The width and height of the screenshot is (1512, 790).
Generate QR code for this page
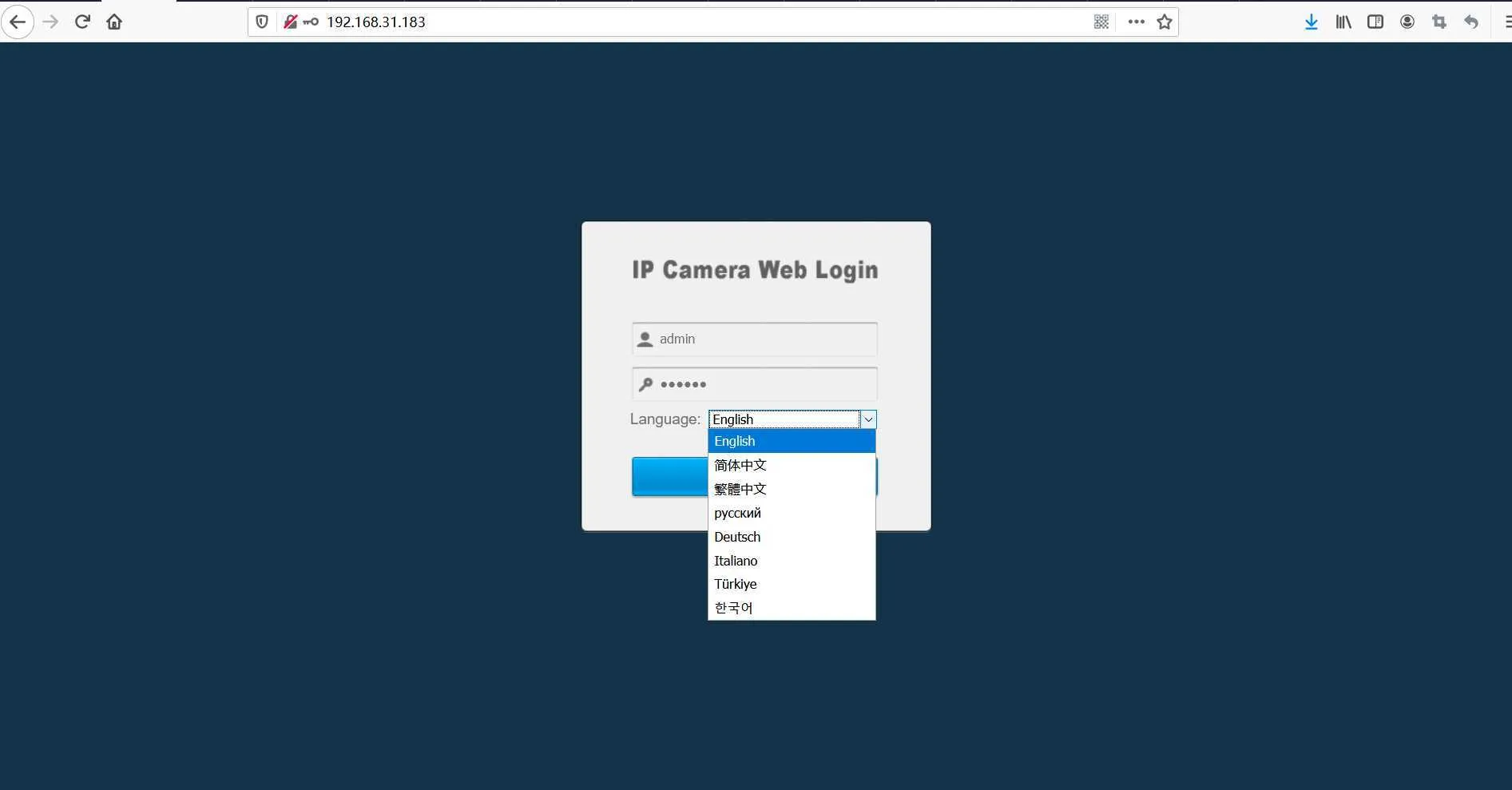[x=1101, y=22]
